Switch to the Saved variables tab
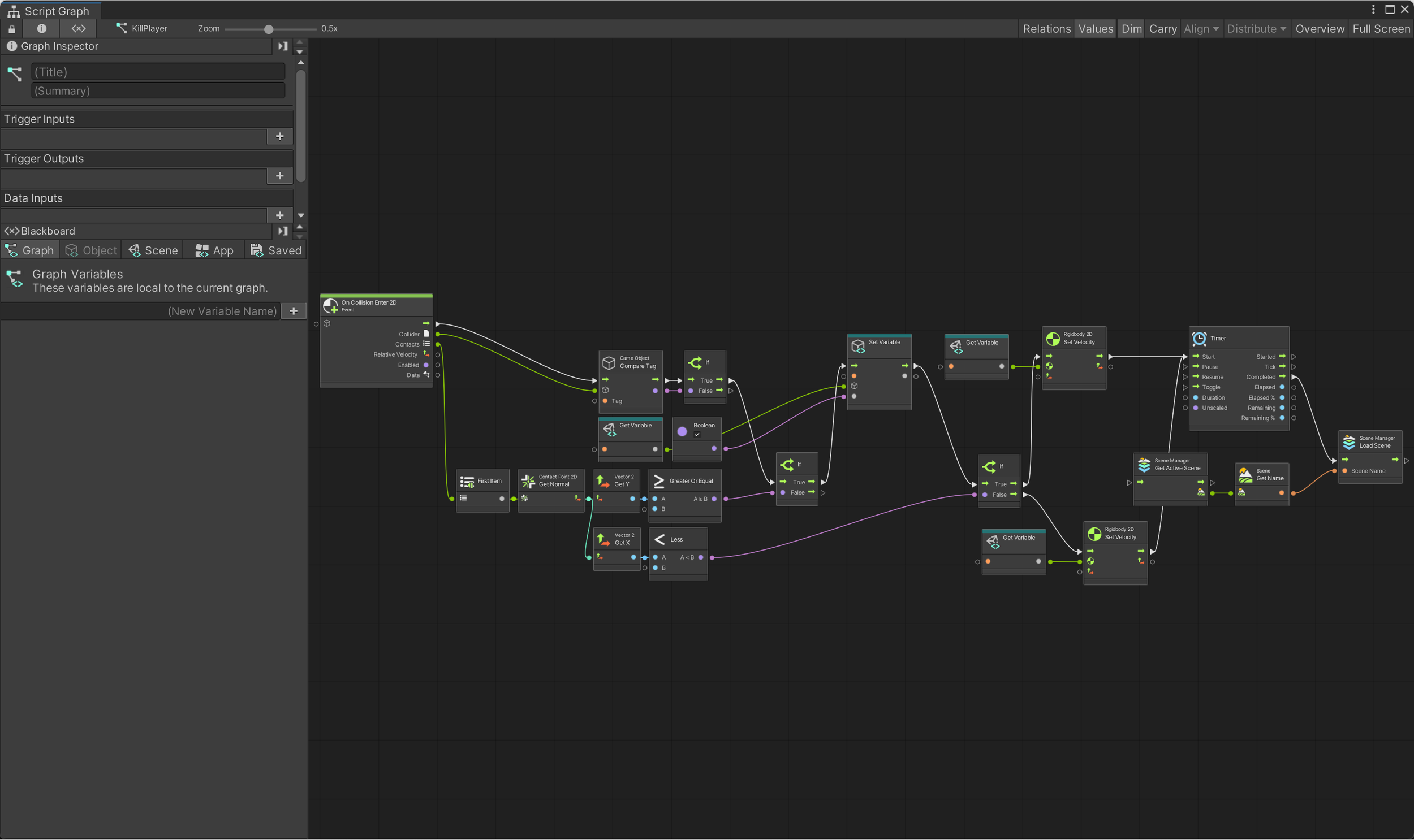This screenshot has width=1414, height=840. [x=276, y=250]
